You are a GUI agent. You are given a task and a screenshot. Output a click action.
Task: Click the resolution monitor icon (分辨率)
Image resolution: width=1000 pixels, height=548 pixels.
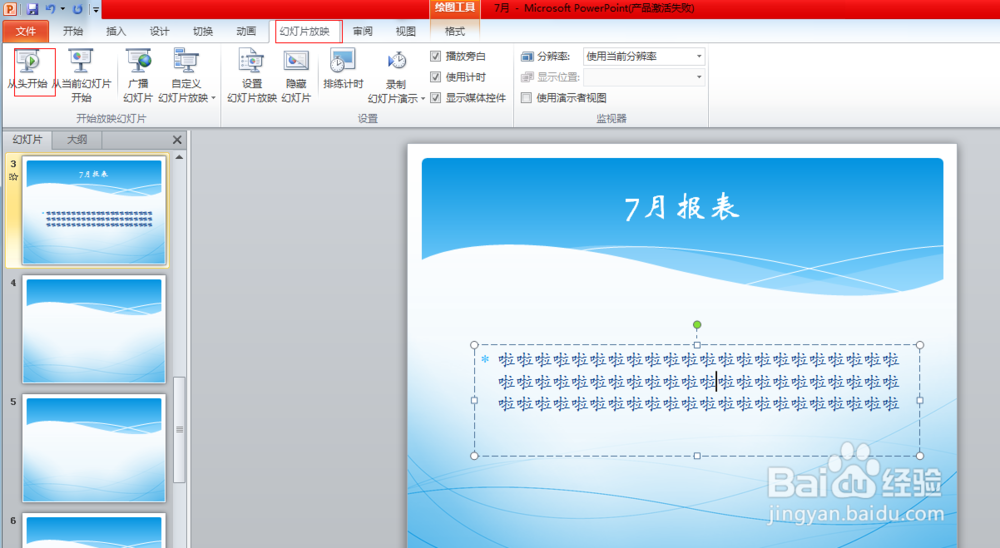pyautogui.click(x=527, y=57)
